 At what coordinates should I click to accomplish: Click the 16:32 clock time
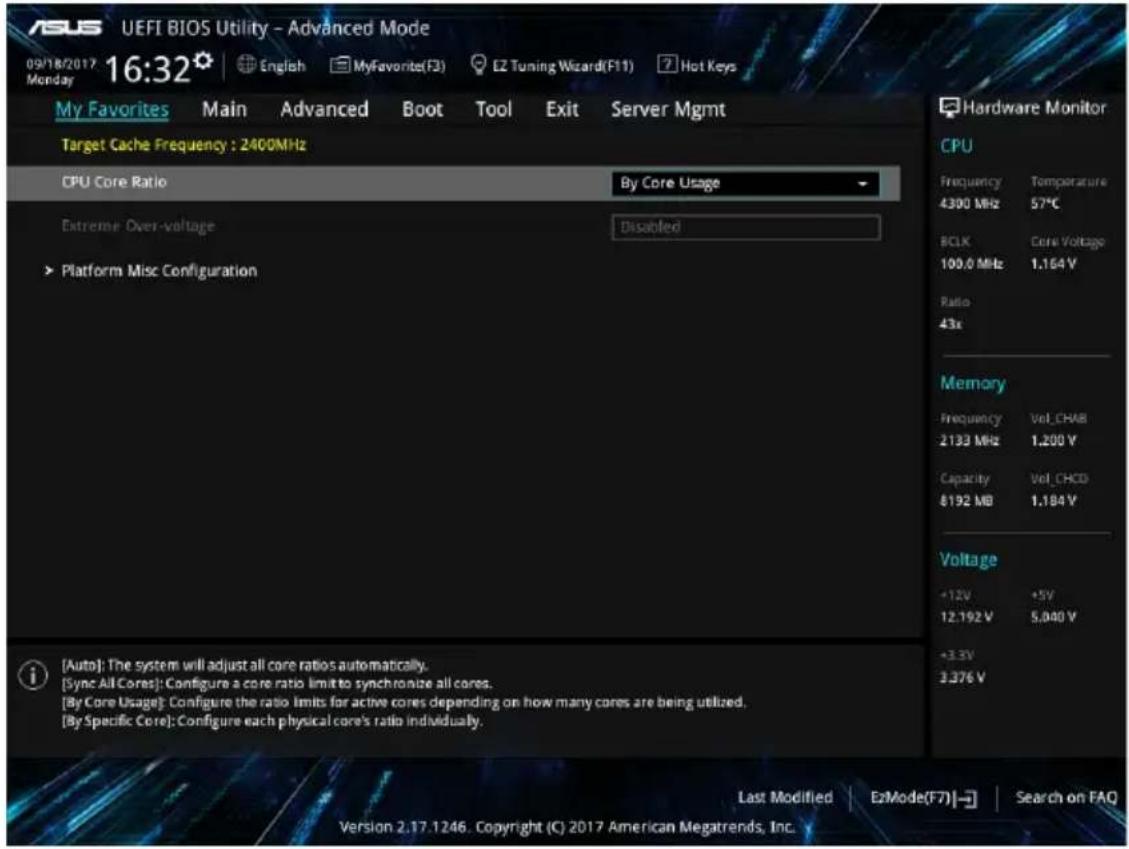click(148, 70)
